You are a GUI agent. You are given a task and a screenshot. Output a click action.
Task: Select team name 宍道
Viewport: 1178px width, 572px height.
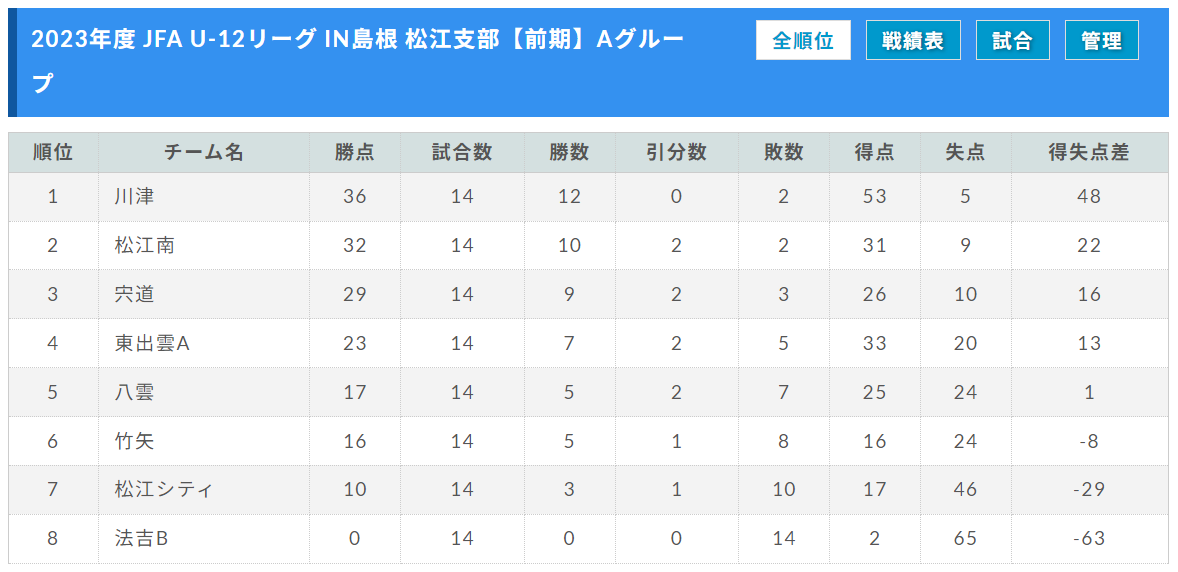point(130,295)
